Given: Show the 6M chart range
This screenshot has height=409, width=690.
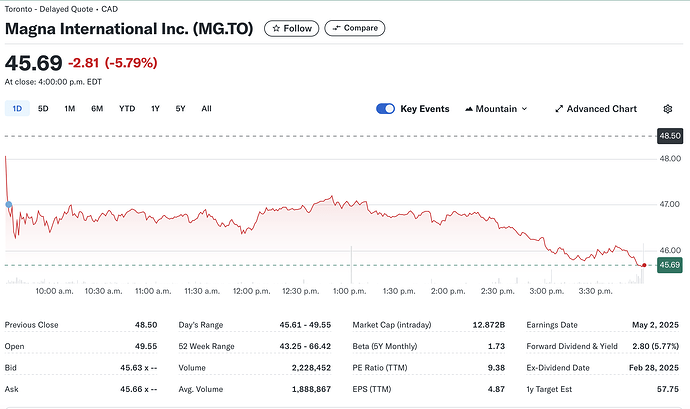Looking at the screenshot, I should pyautogui.click(x=97, y=108).
